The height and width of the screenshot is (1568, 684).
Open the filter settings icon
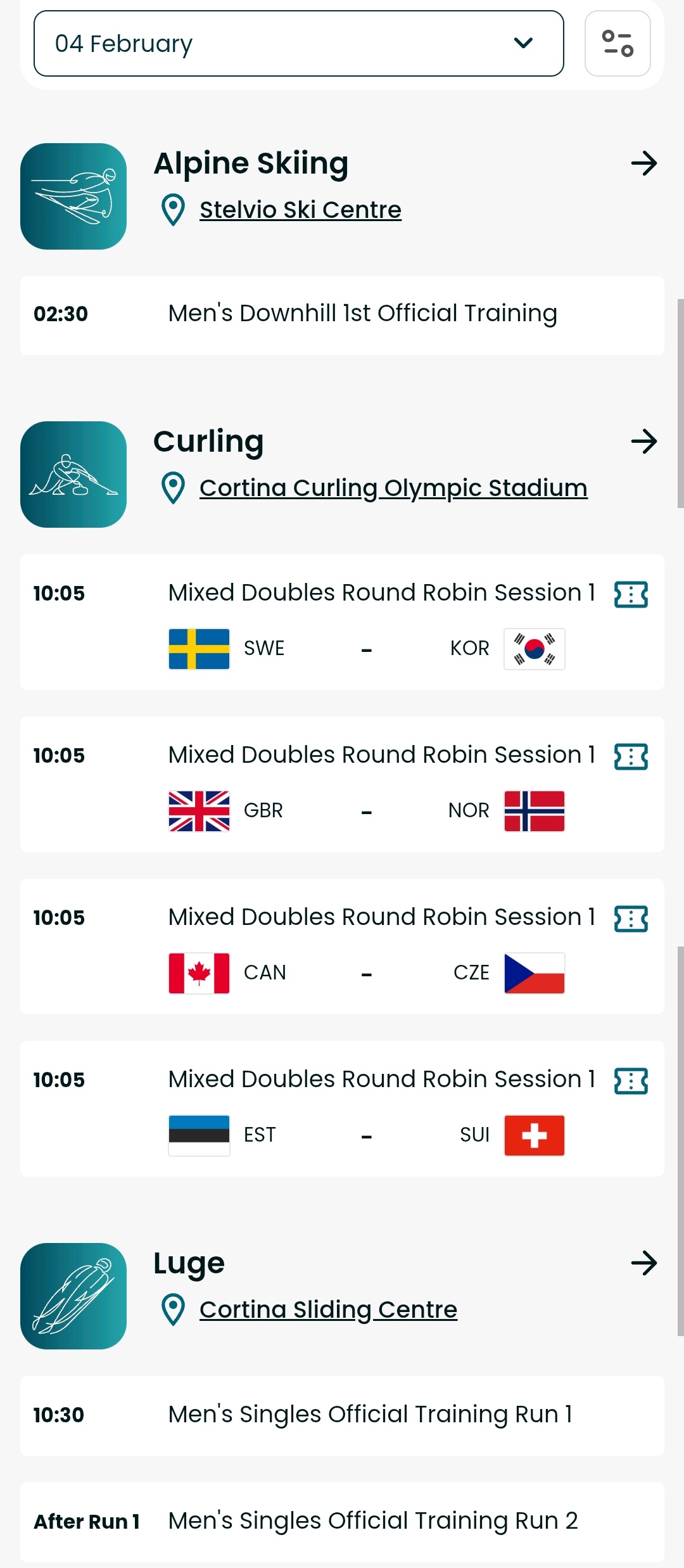click(x=617, y=44)
